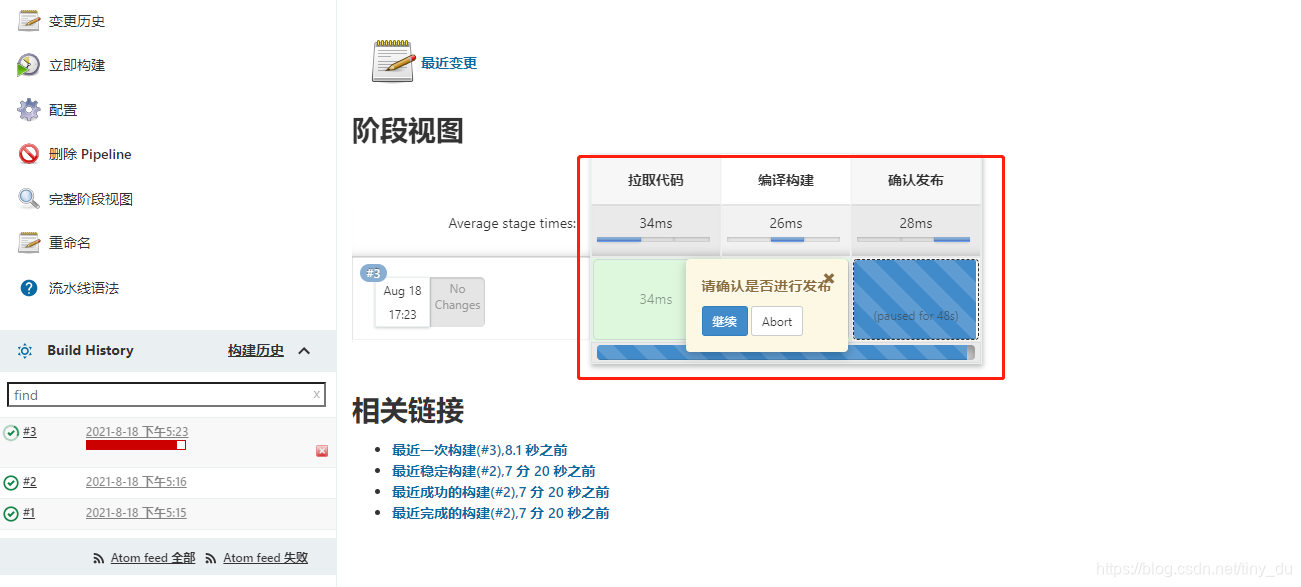Close the 请确认是否进行发布 popup

[x=828, y=279]
